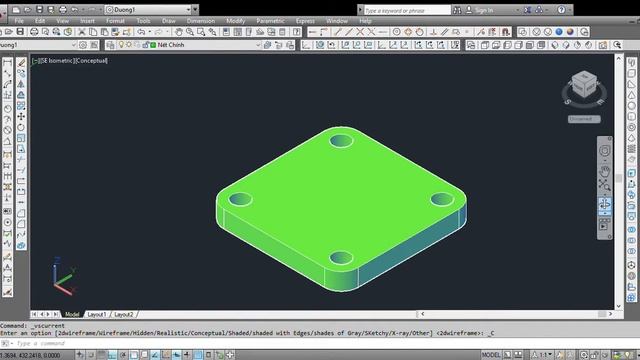The width and height of the screenshot is (640, 360).
Task: Select the Erase tool in Modify toolbar
Action: tap(22, 62)
